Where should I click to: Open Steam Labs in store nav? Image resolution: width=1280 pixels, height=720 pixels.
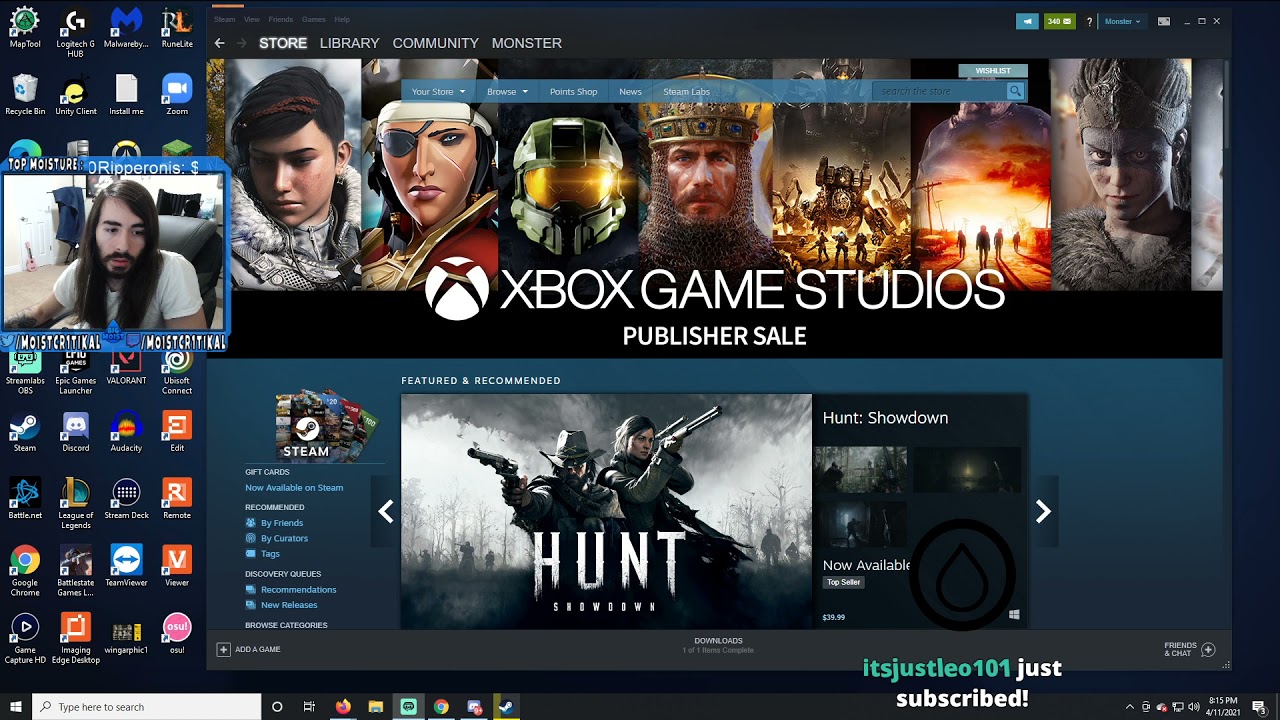[x=686, y=91]
